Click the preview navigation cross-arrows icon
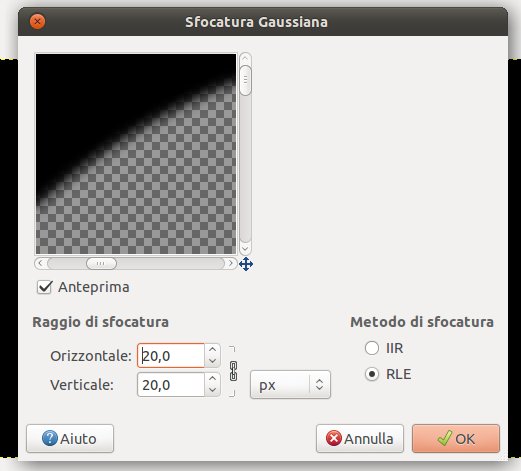Screen dimensions: 521x471 click(246, 264)
